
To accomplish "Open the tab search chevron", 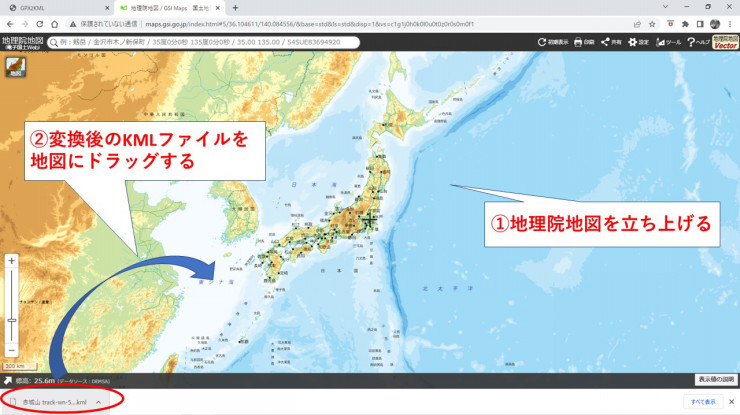I will 665,7.
